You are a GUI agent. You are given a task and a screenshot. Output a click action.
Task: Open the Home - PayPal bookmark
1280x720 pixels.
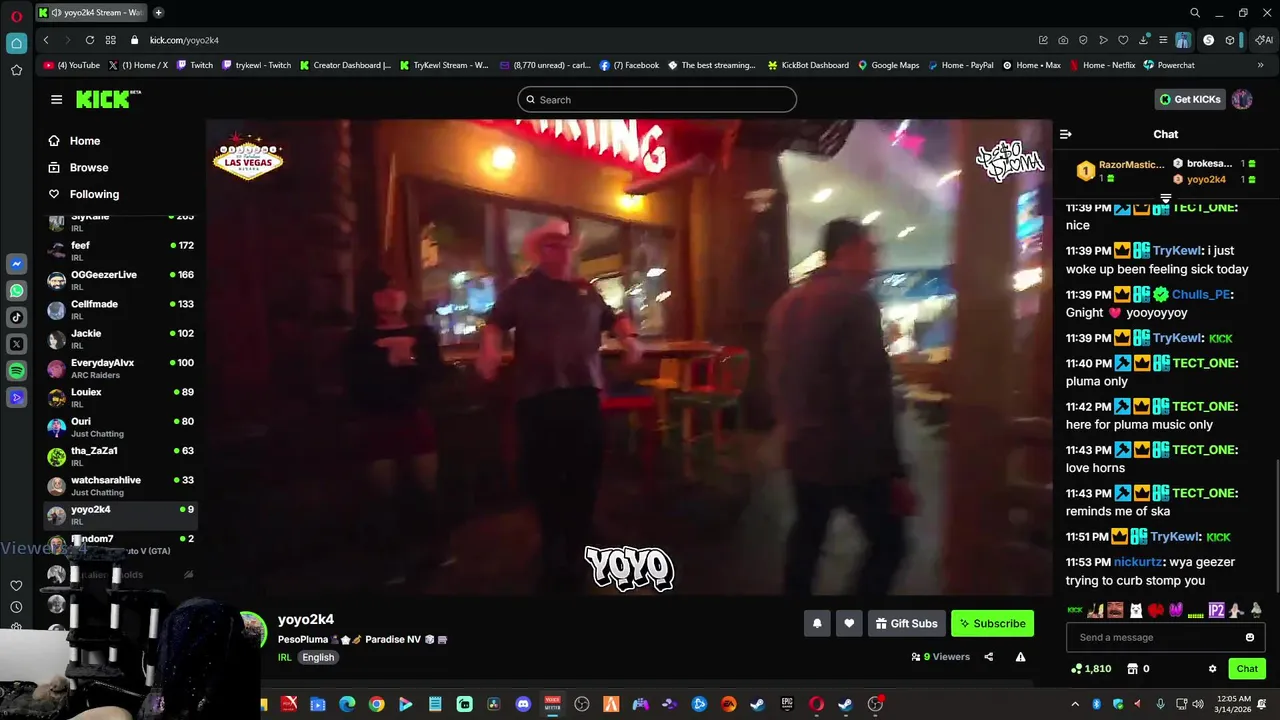point(961,65)
